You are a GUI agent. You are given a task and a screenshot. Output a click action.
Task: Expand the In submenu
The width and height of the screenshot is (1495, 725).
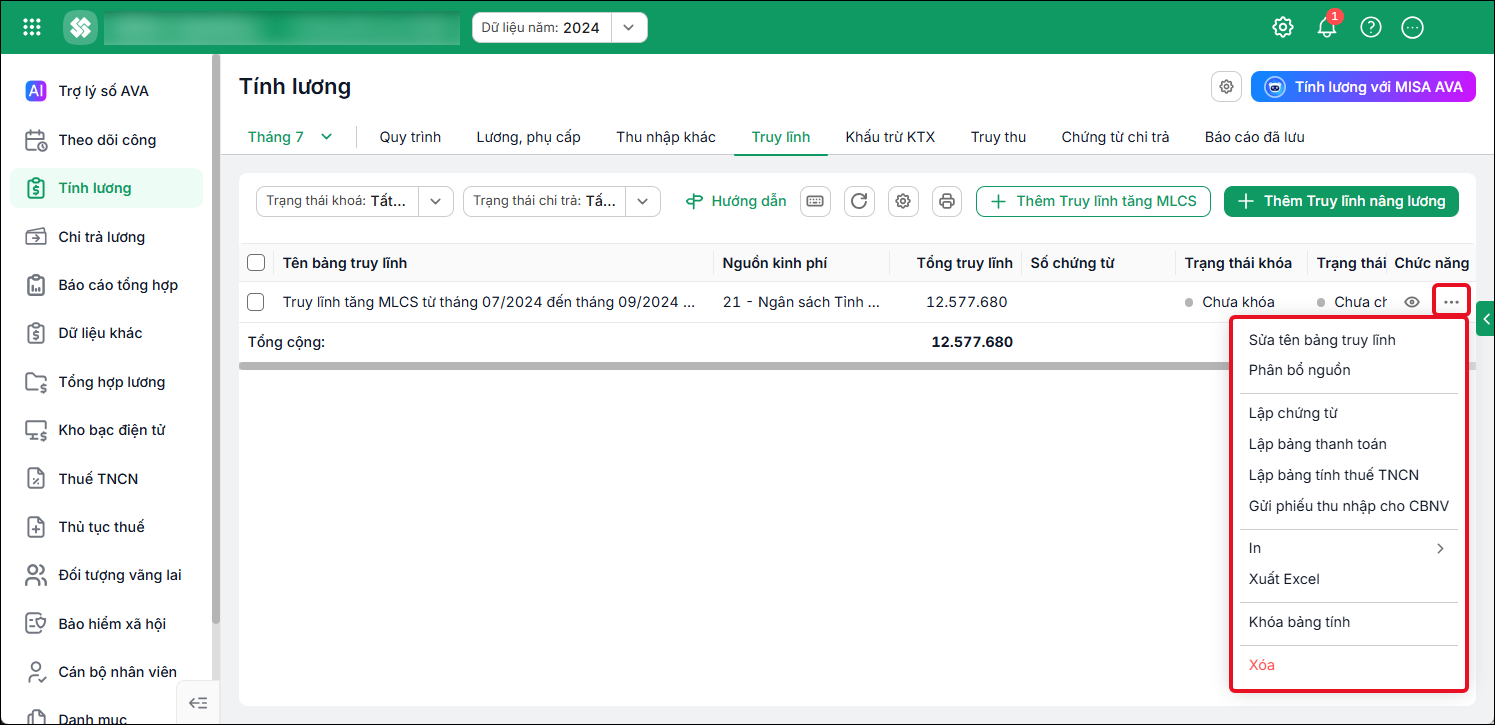1348,548
